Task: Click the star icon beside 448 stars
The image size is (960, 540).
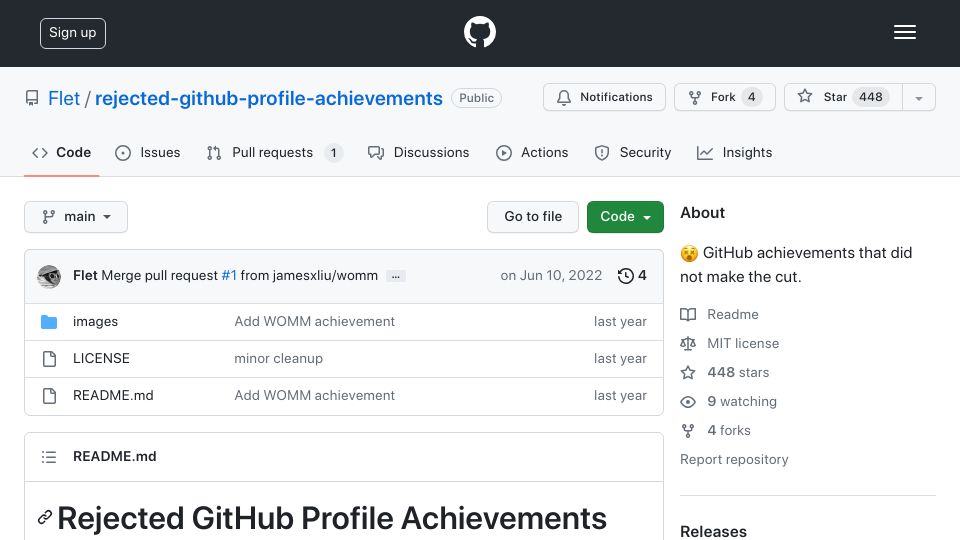Action: [688, 372]
